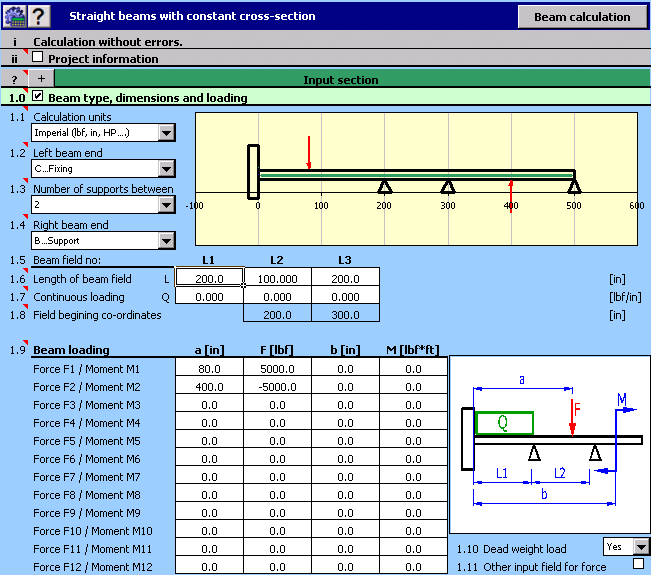The height and width of the screenshot is (575, 651).
Task: Click the Input section header bar
Action: point(340,79)
